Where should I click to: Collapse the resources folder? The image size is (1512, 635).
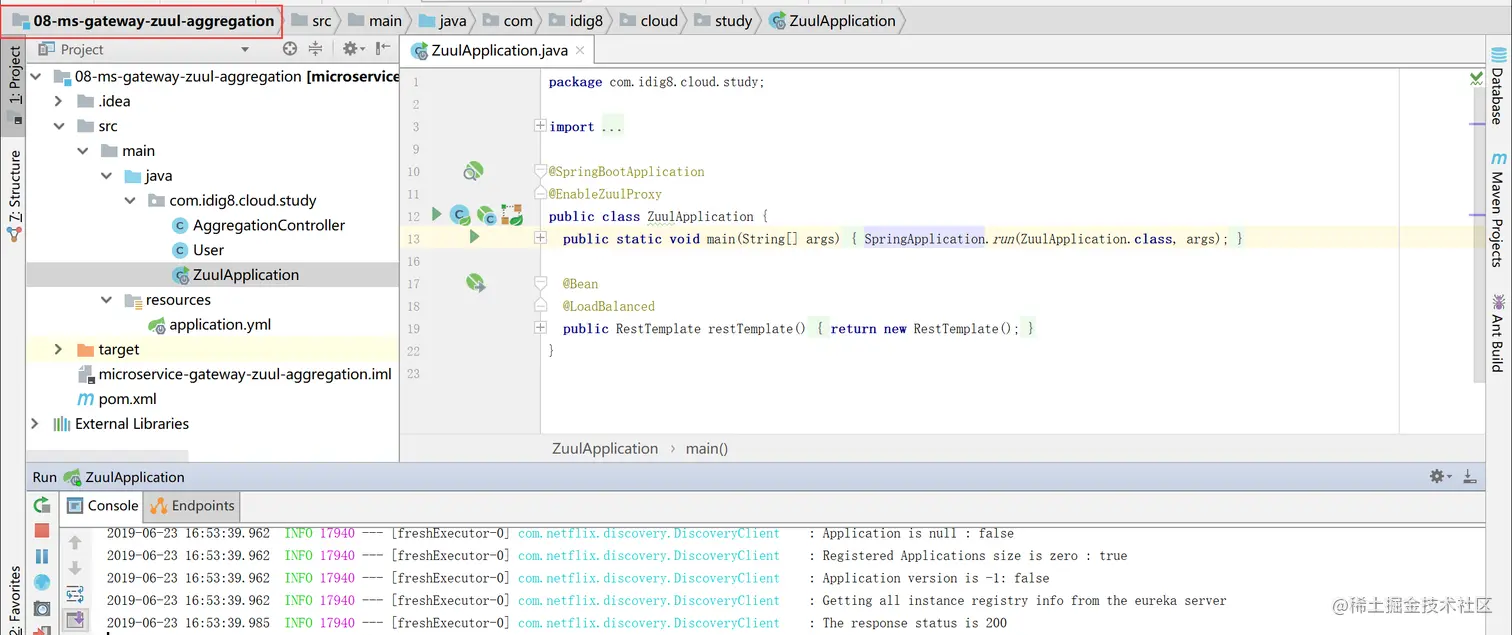[106, 300]
